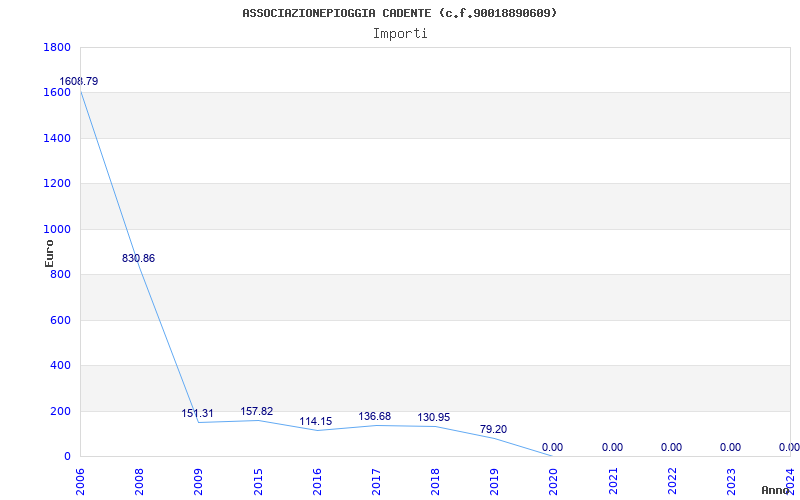Click the 157.82 value label

coord(257,412)
